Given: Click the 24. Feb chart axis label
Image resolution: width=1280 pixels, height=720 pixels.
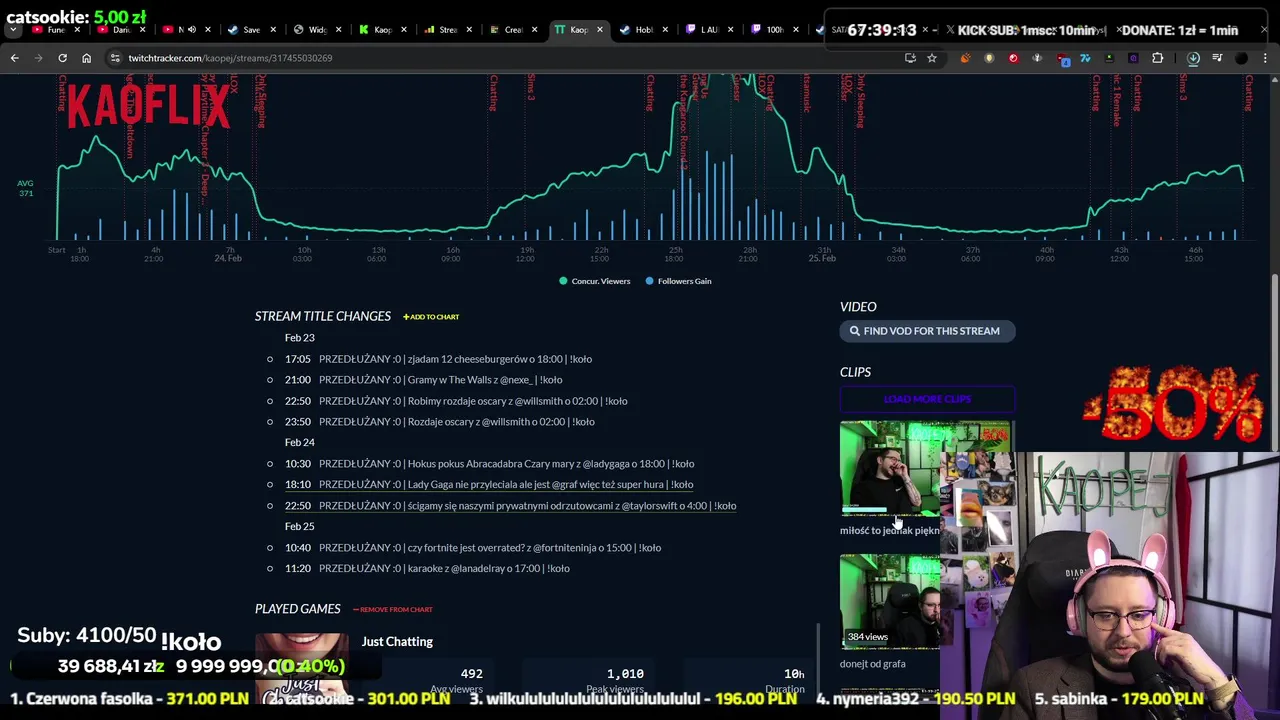Looking at the screenshot, I should [227, 258].
